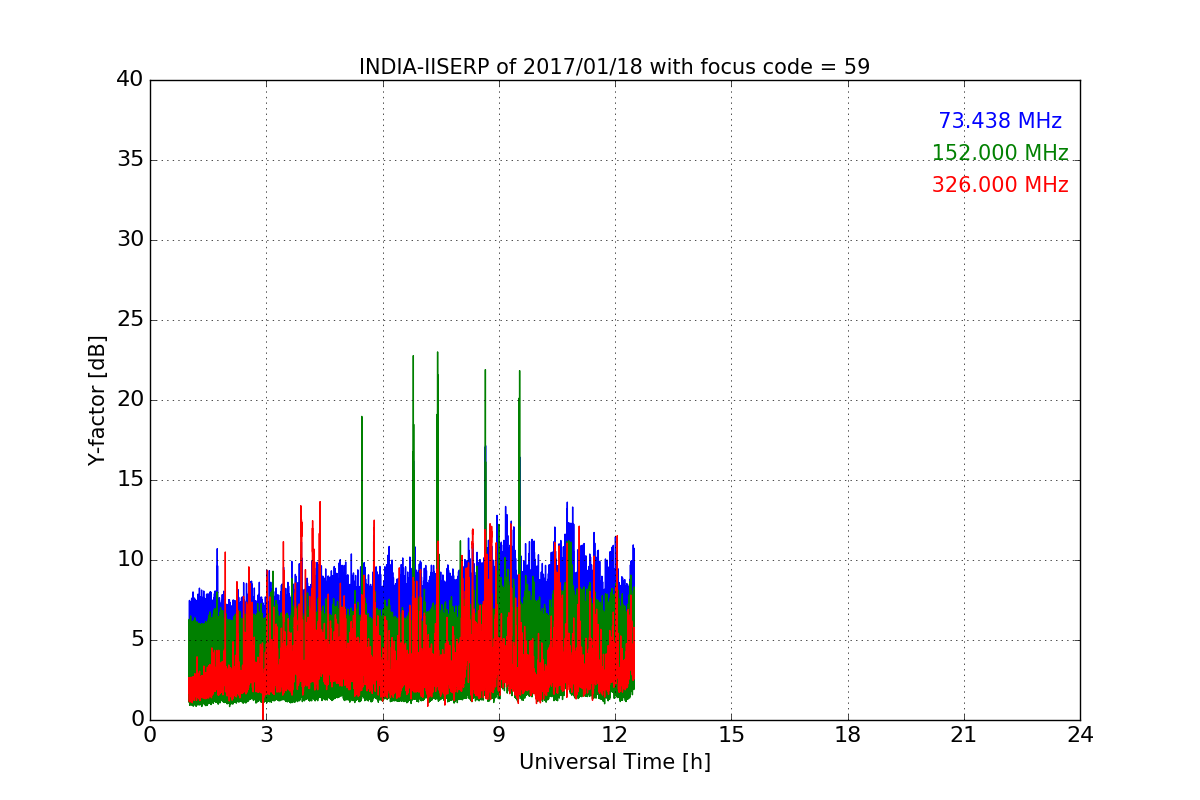Click the tallest green peak near 23 dB

[437, 353]
